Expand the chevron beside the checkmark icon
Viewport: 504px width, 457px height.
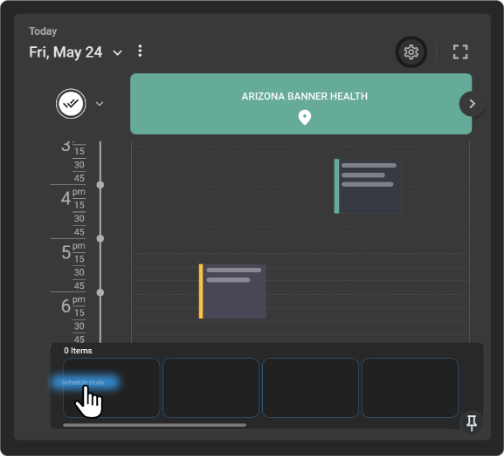click(x=99, y=104)
